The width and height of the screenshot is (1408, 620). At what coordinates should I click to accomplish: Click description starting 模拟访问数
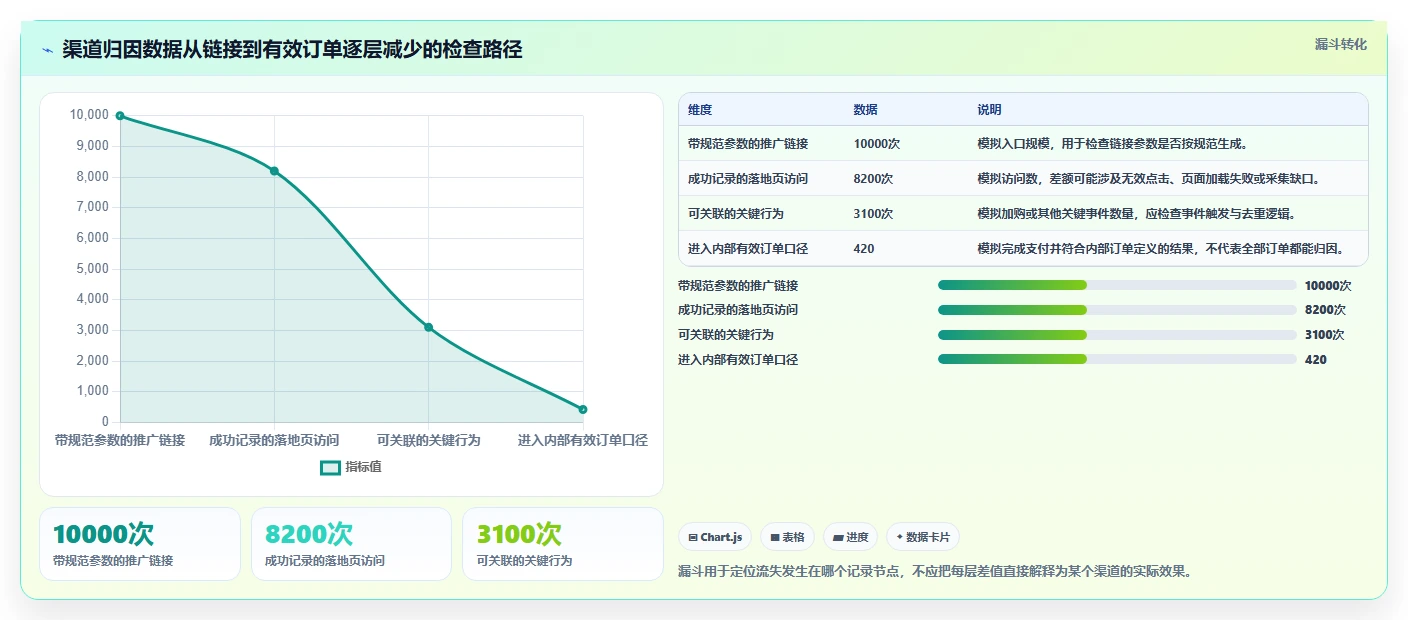(1149, 179)
